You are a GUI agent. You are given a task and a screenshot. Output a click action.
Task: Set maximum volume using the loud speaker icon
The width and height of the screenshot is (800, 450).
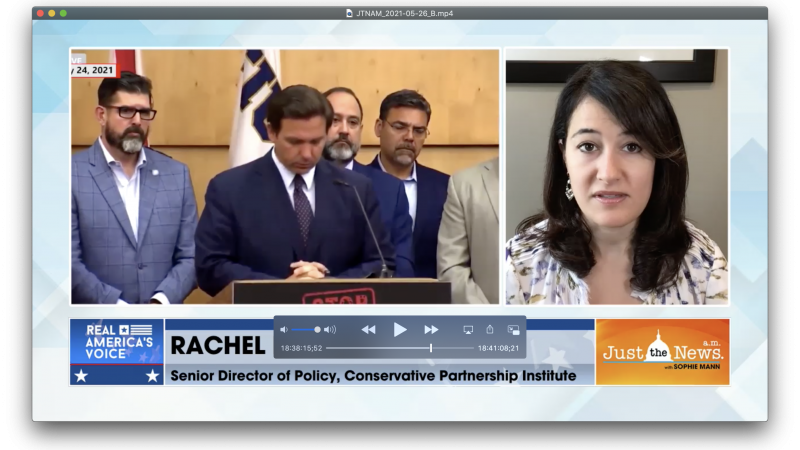330,329
